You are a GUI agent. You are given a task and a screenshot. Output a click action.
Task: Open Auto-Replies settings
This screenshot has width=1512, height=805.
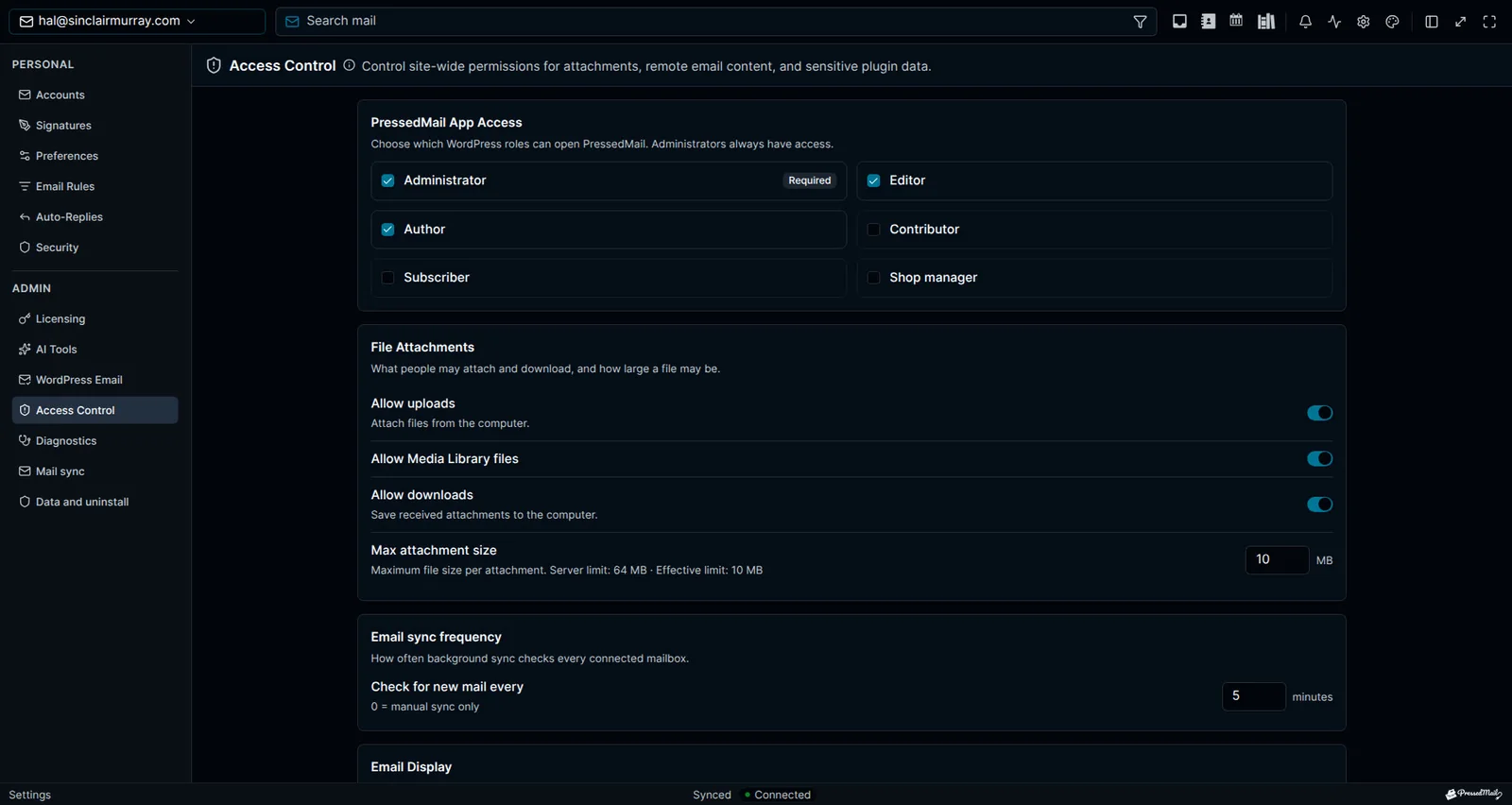click(94, 217)
